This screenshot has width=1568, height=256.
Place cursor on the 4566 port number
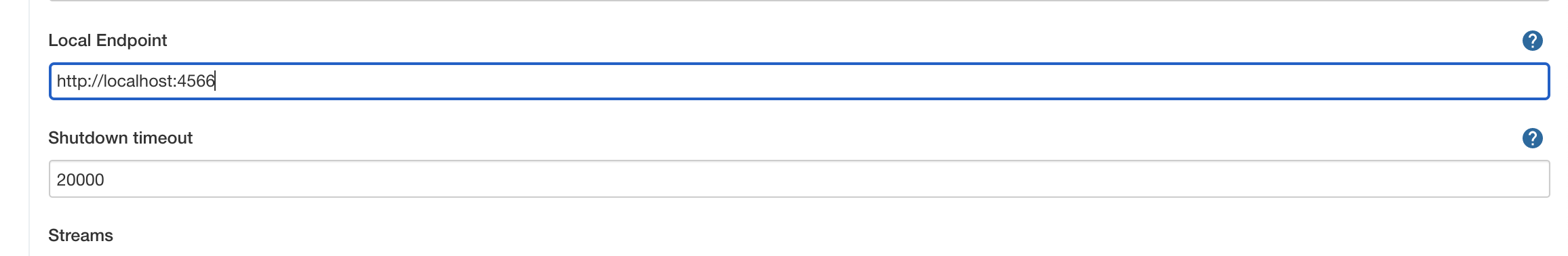coord(196,81)
